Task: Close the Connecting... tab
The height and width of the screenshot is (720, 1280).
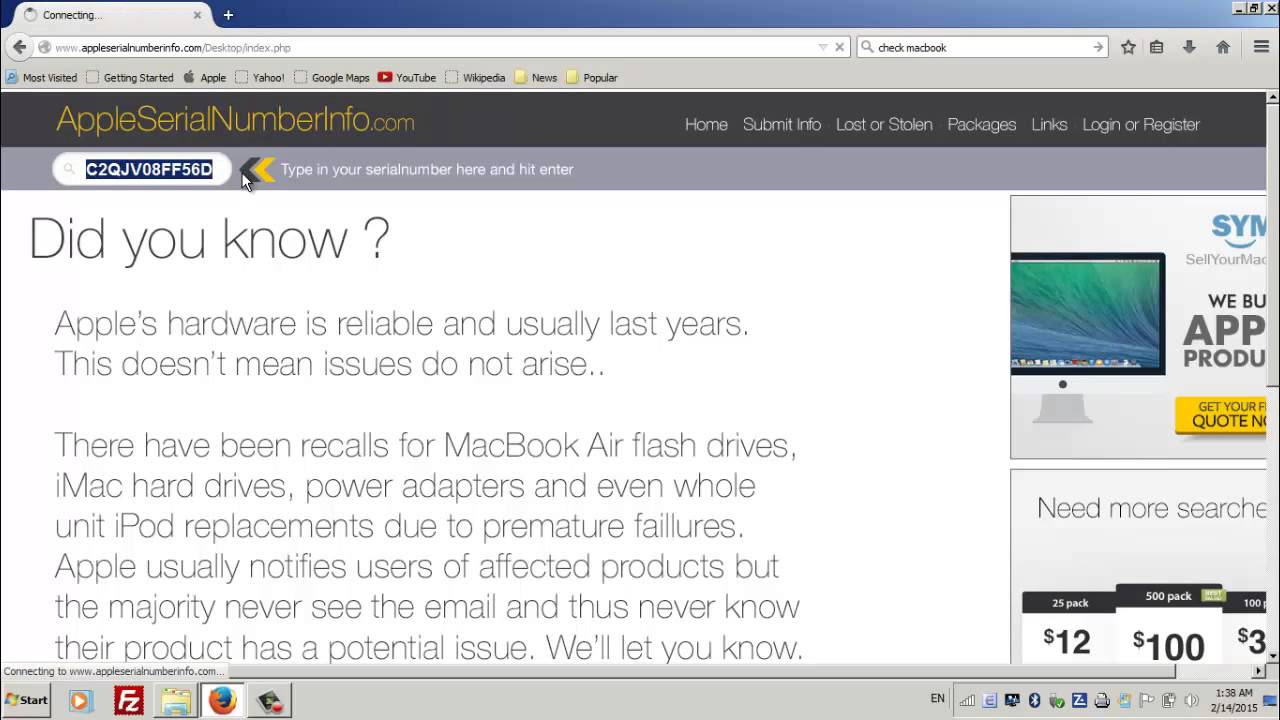Action: point(197,15)
